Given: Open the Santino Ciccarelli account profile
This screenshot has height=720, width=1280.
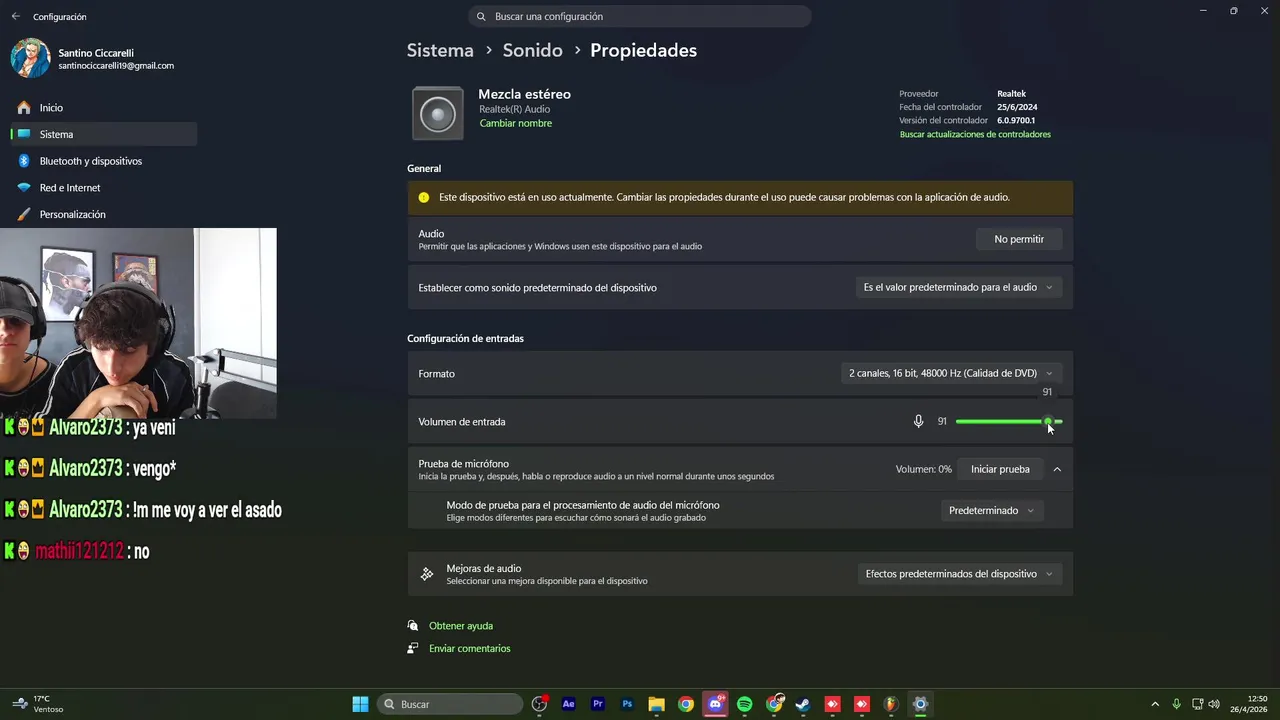Looking at the screenshot, I should pos(95,58).
